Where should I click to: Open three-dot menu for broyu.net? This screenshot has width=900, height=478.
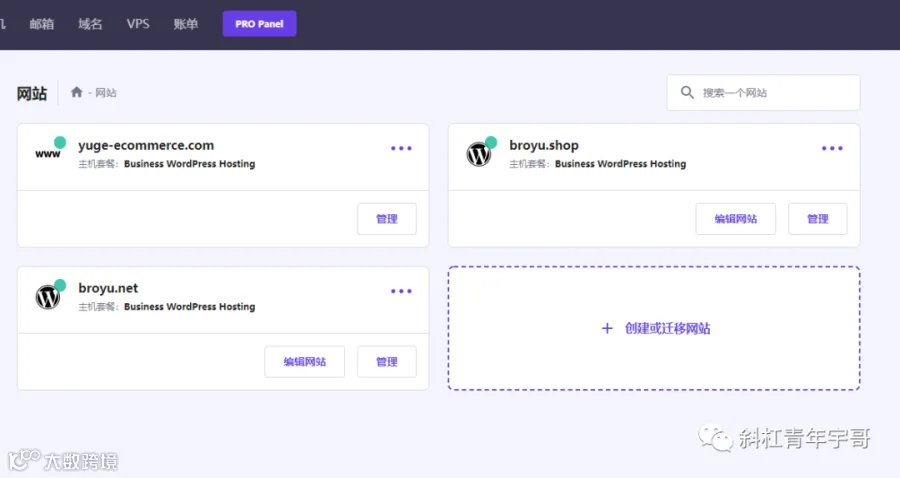point(401,291)
